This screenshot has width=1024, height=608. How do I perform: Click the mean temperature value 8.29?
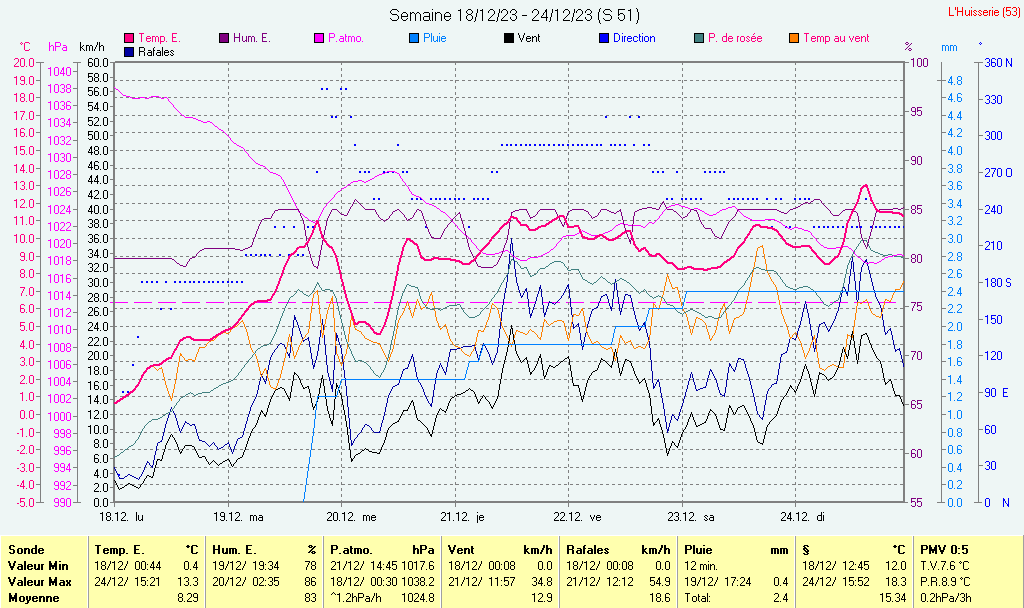click(188, 598)
